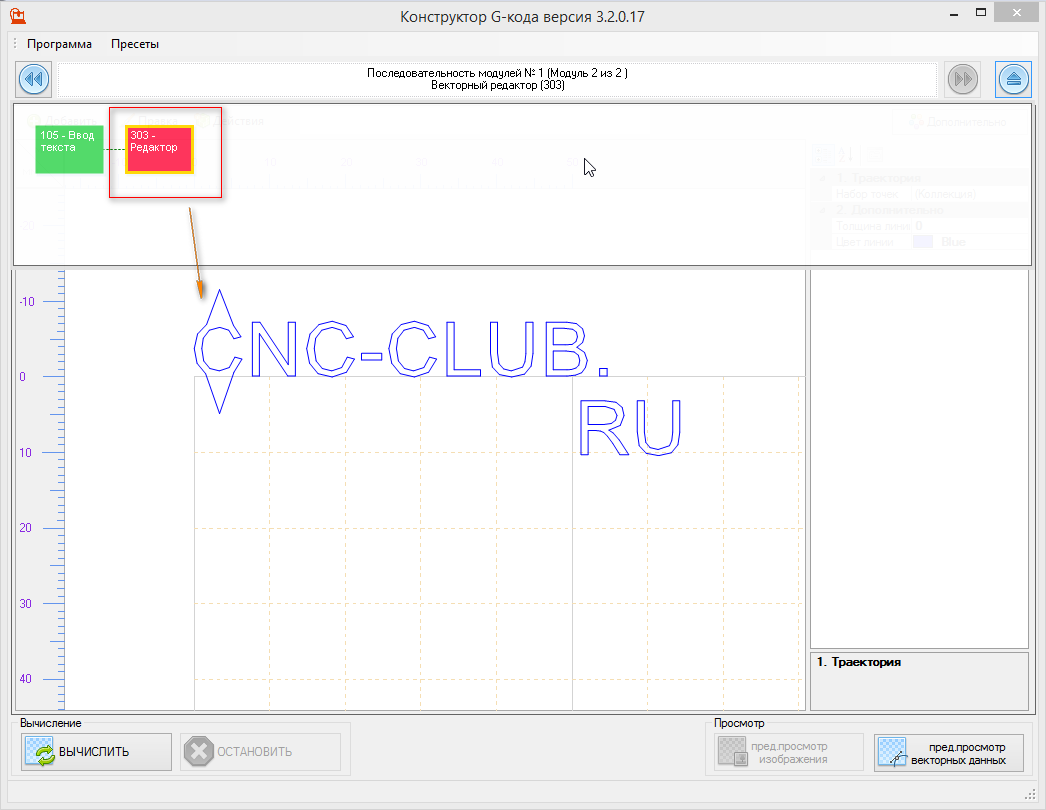The width and height of the screenshot is (1046, 810).
Task: Click the CNC-CLUB. vector outline on canvas
Action: click(x=400, y=350)
